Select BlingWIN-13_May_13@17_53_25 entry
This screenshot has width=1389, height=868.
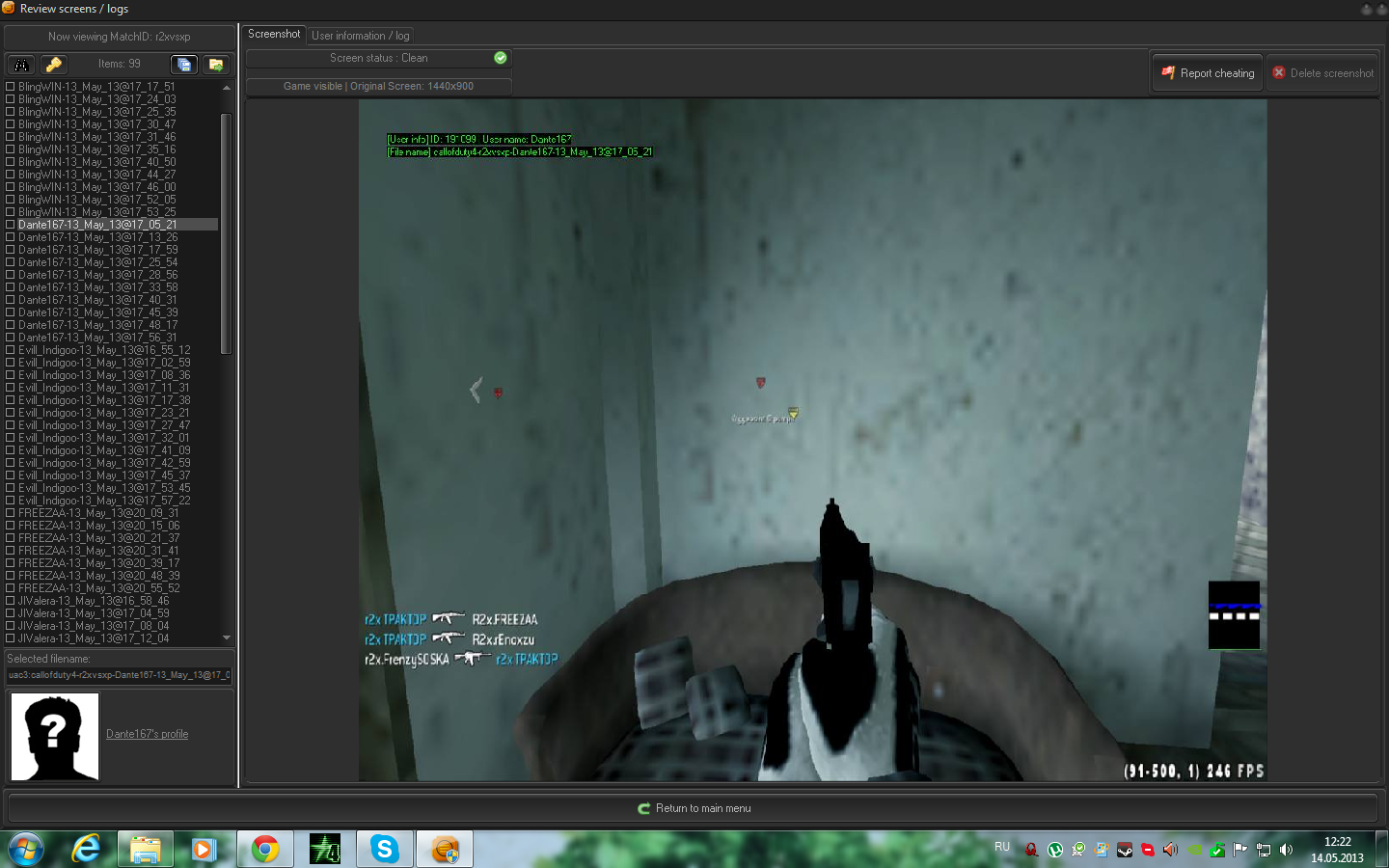coord(96,212)
